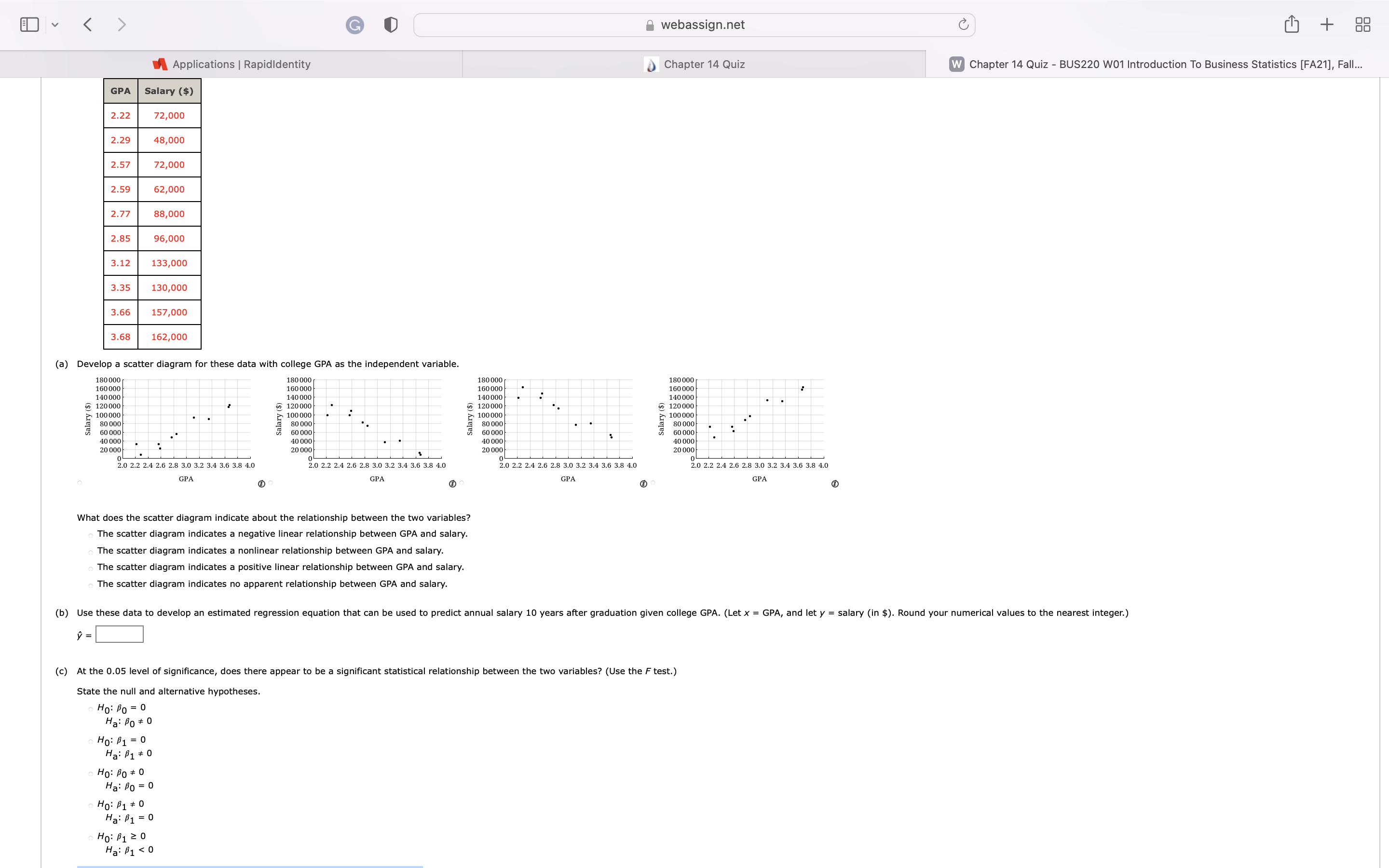Open the Share menu icon

pyautogui.click(x=1292, y=24)
